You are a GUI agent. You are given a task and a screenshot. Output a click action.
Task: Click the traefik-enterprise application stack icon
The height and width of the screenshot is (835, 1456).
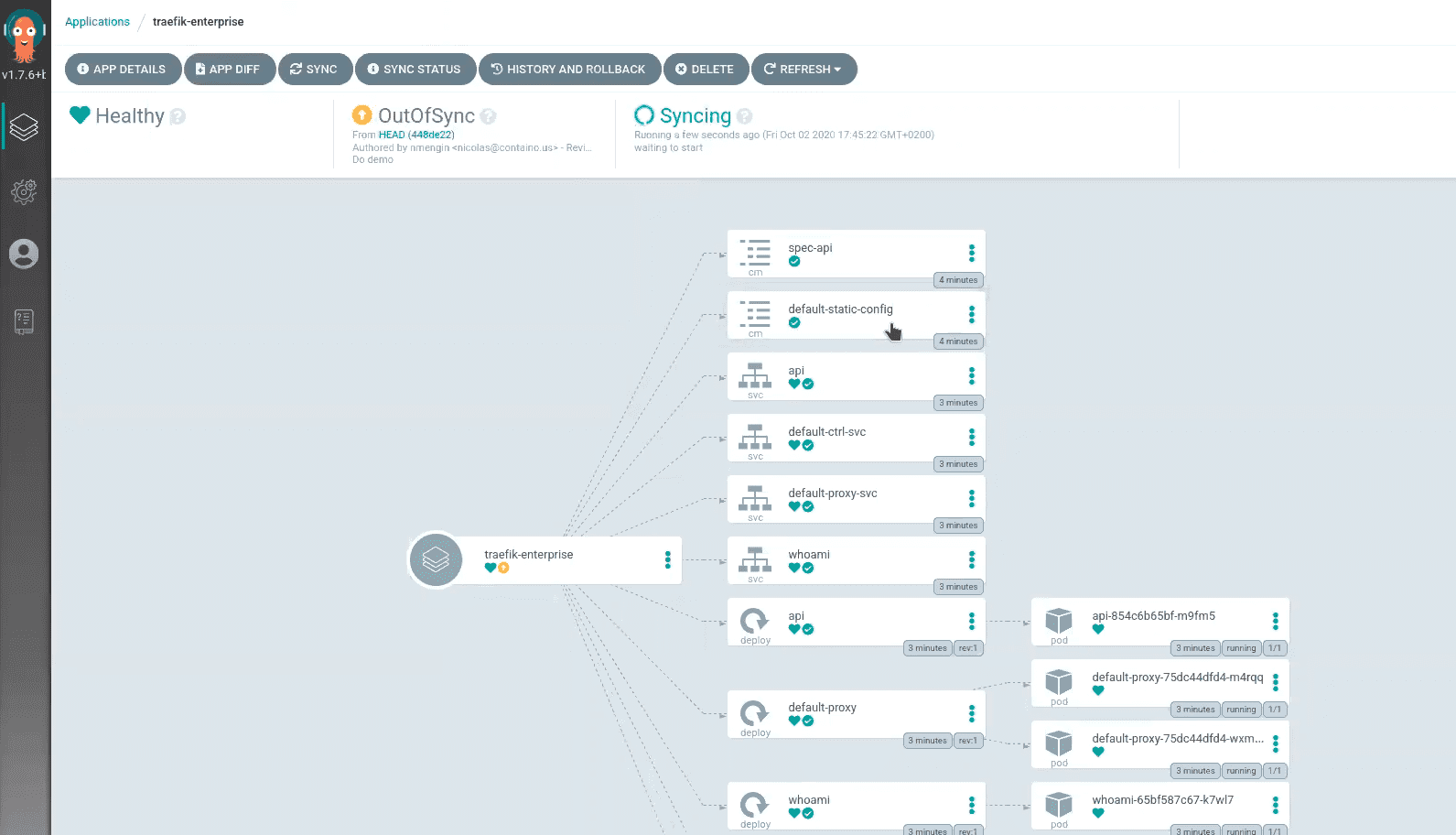click(436, 559)
